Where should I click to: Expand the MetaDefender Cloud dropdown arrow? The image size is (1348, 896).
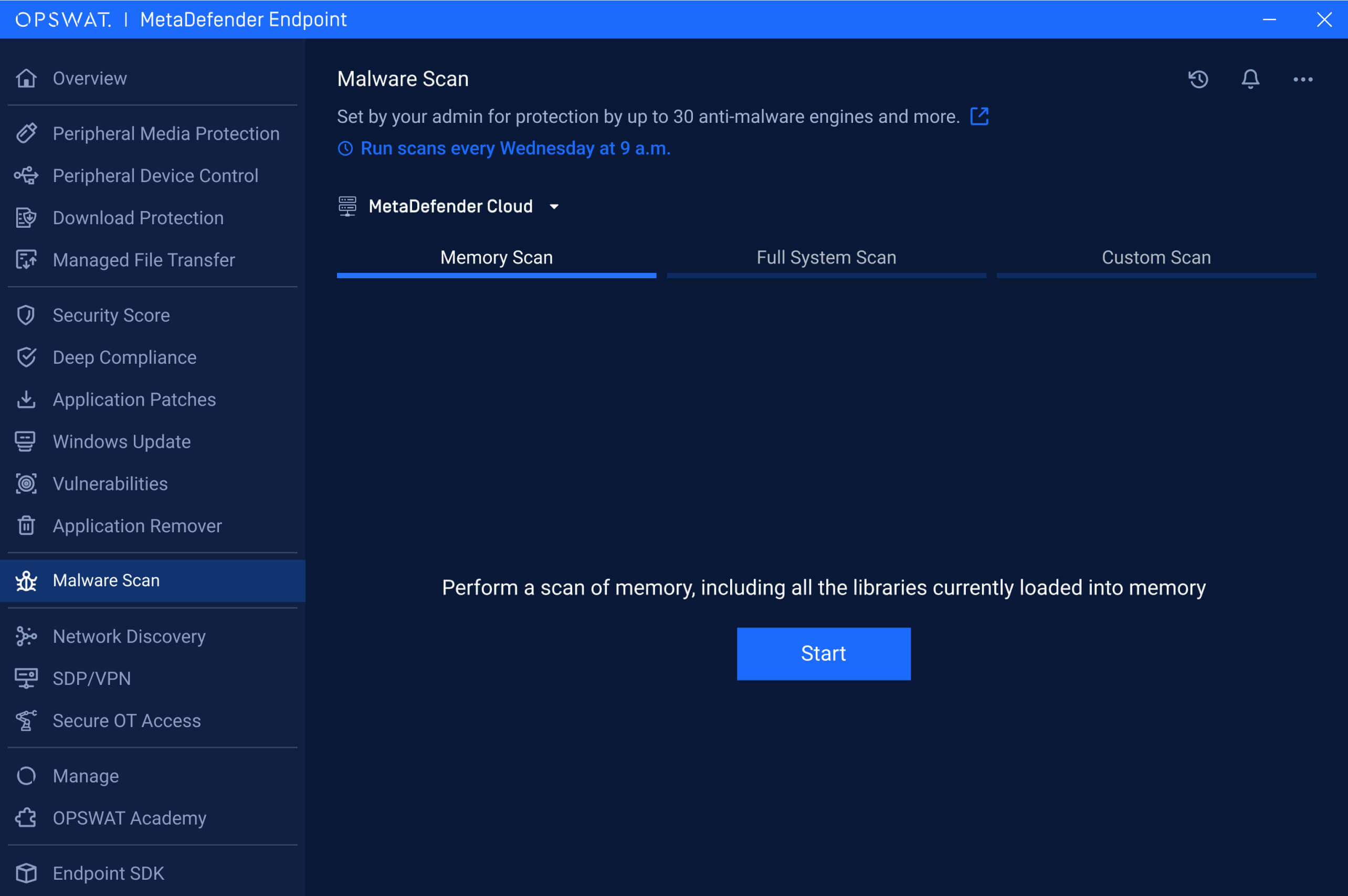(x=554, y=206)
